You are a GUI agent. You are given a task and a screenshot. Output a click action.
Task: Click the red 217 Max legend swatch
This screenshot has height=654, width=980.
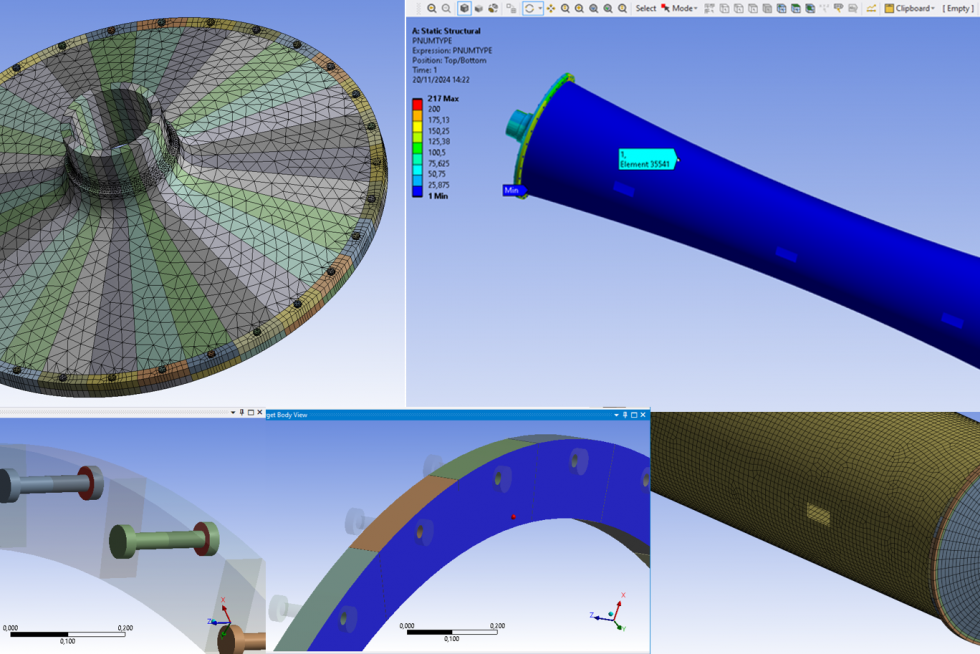[417, 103]
